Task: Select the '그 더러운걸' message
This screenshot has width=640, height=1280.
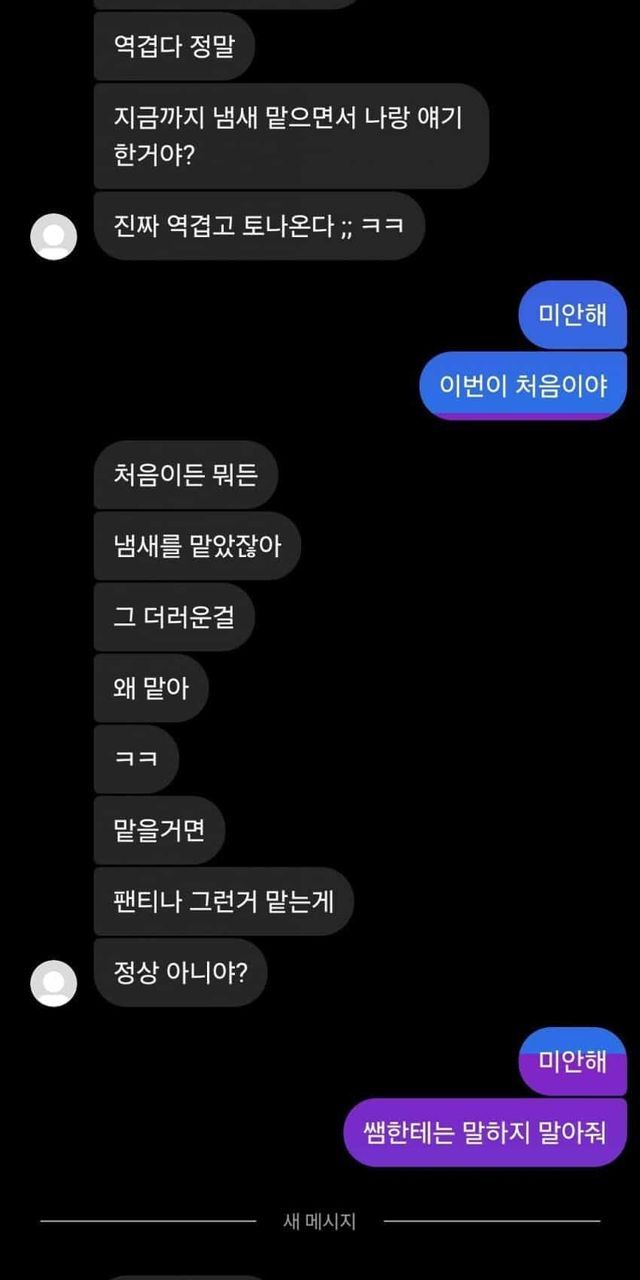Action: point(174,617)
